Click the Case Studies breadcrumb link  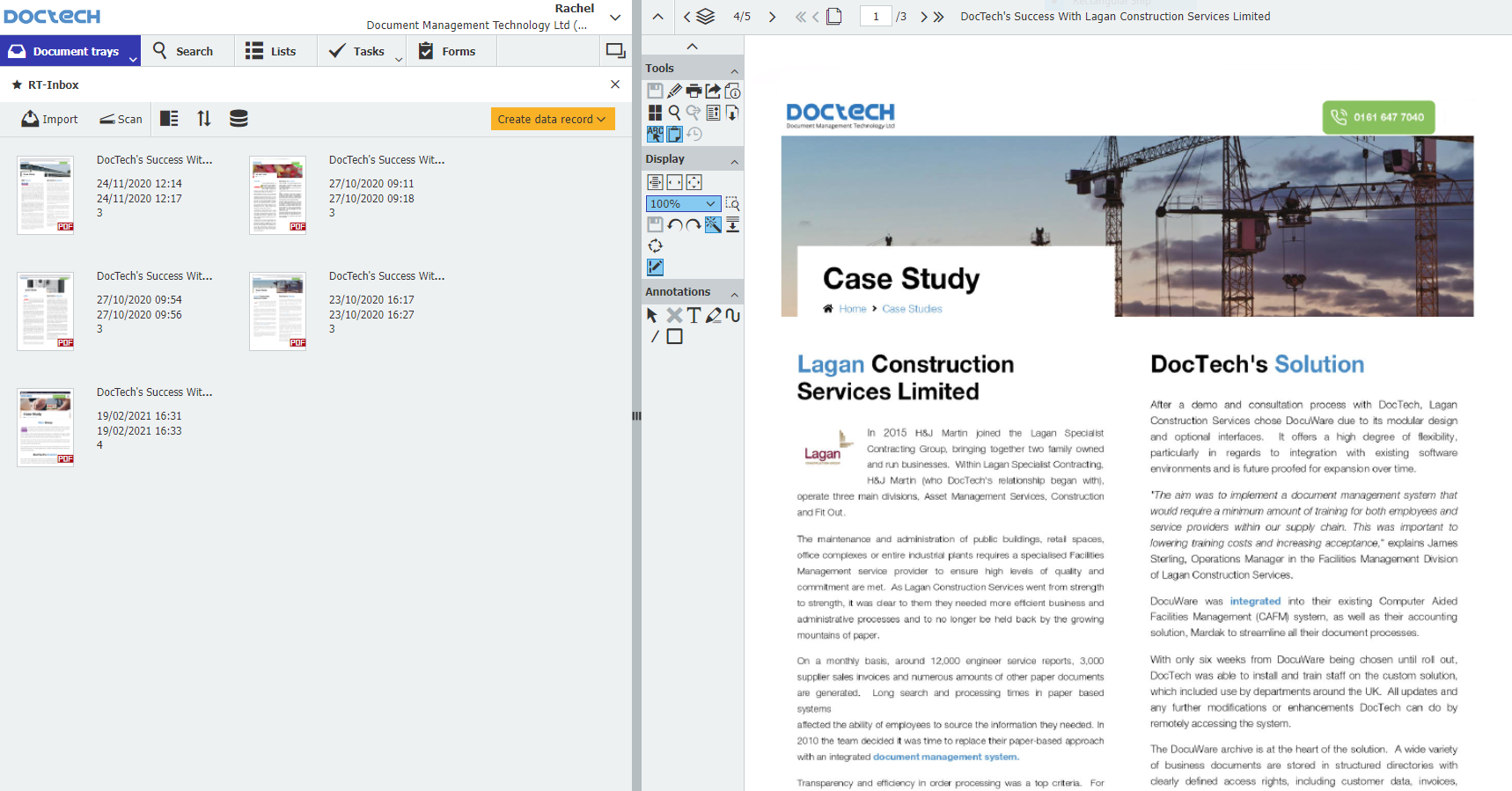pos(912,309)
